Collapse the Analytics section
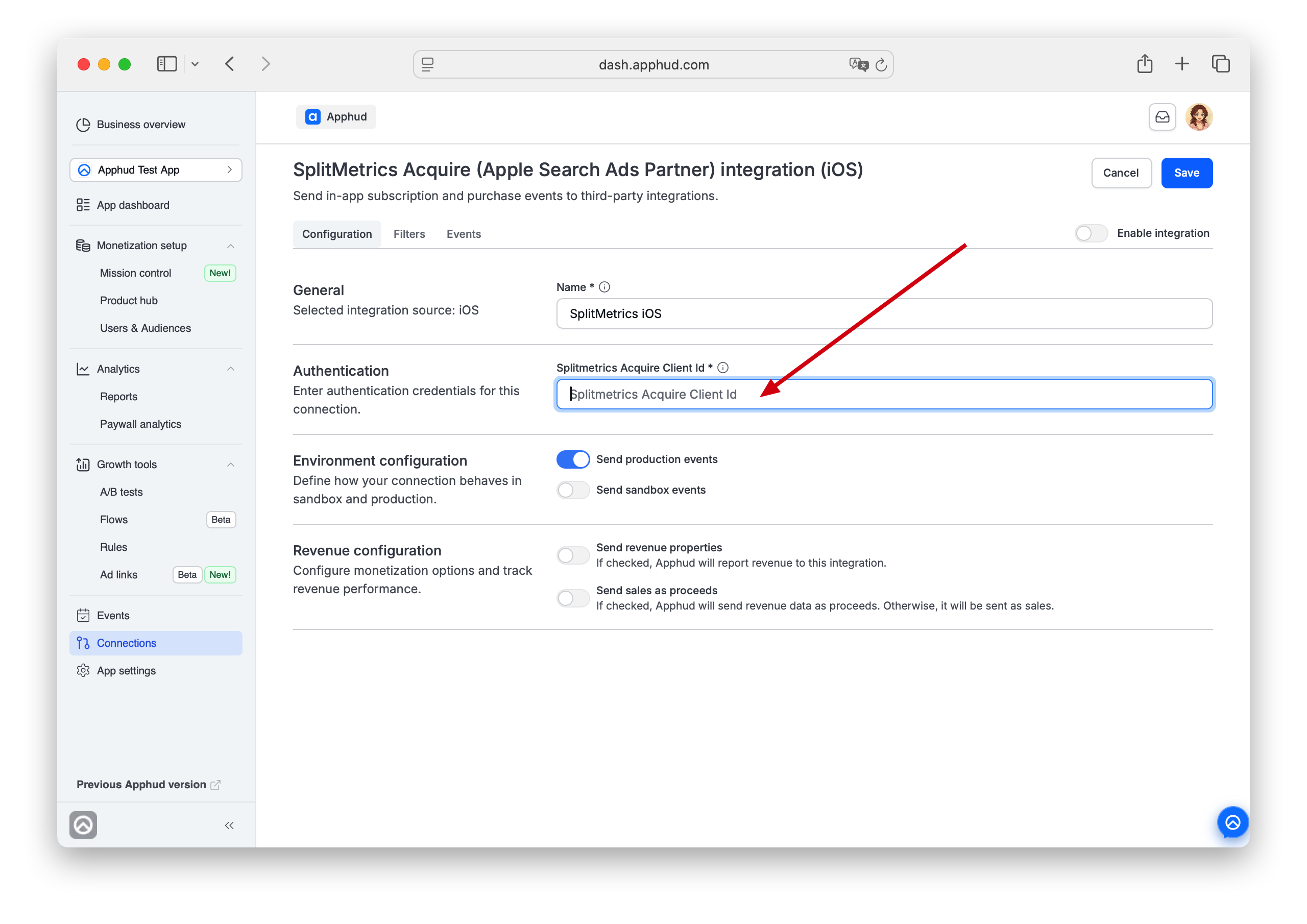This screenshot has width=1307, height=924. click(x=231, y=369)
